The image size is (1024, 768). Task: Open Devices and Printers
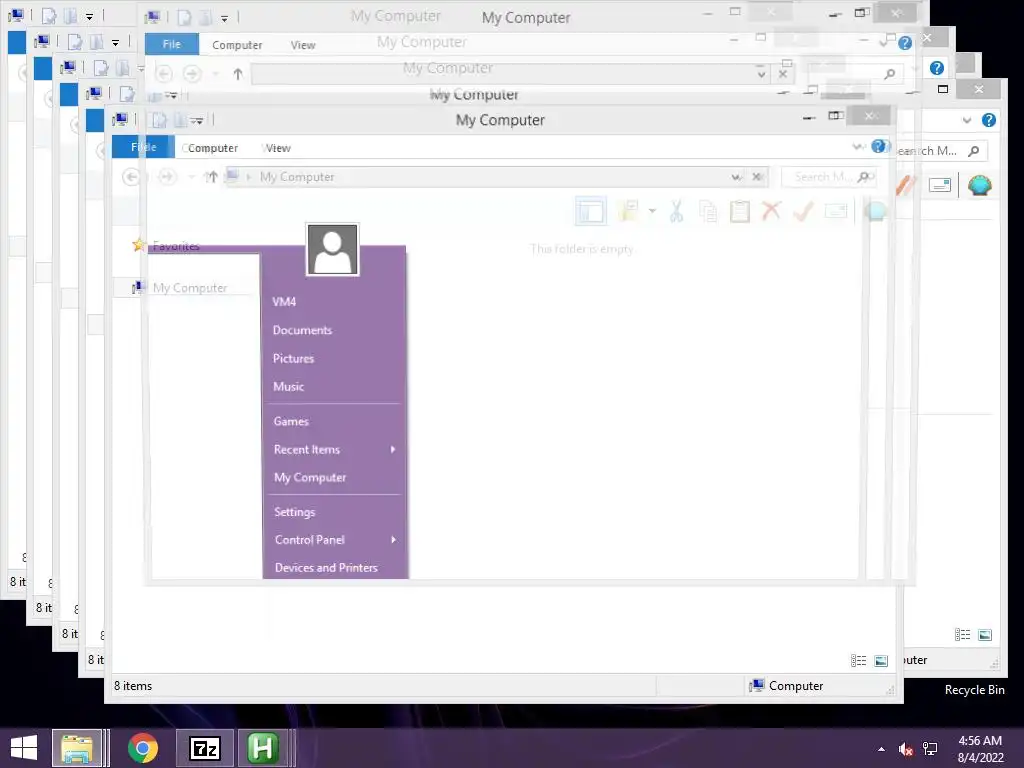[x=327, y=568]
